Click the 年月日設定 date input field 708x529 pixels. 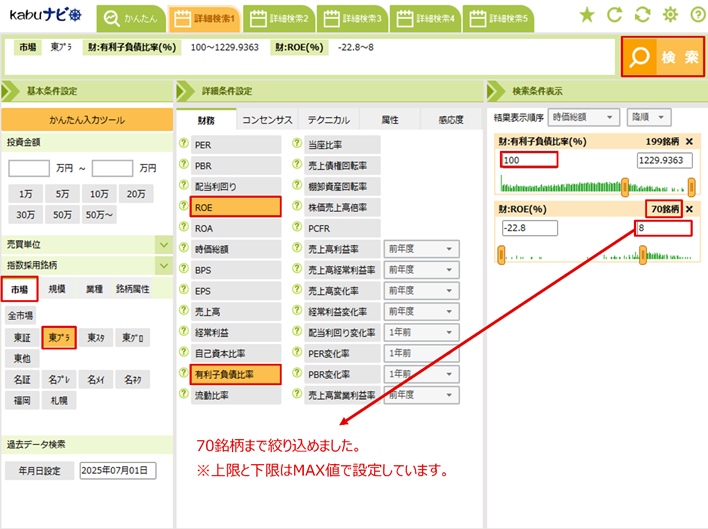[117, 470]
